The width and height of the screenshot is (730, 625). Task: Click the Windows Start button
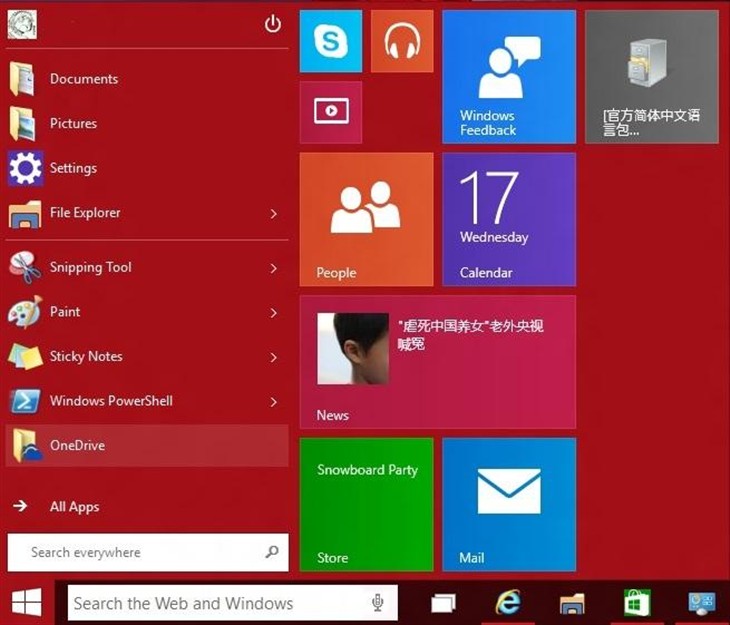click(x=27, y=602)
